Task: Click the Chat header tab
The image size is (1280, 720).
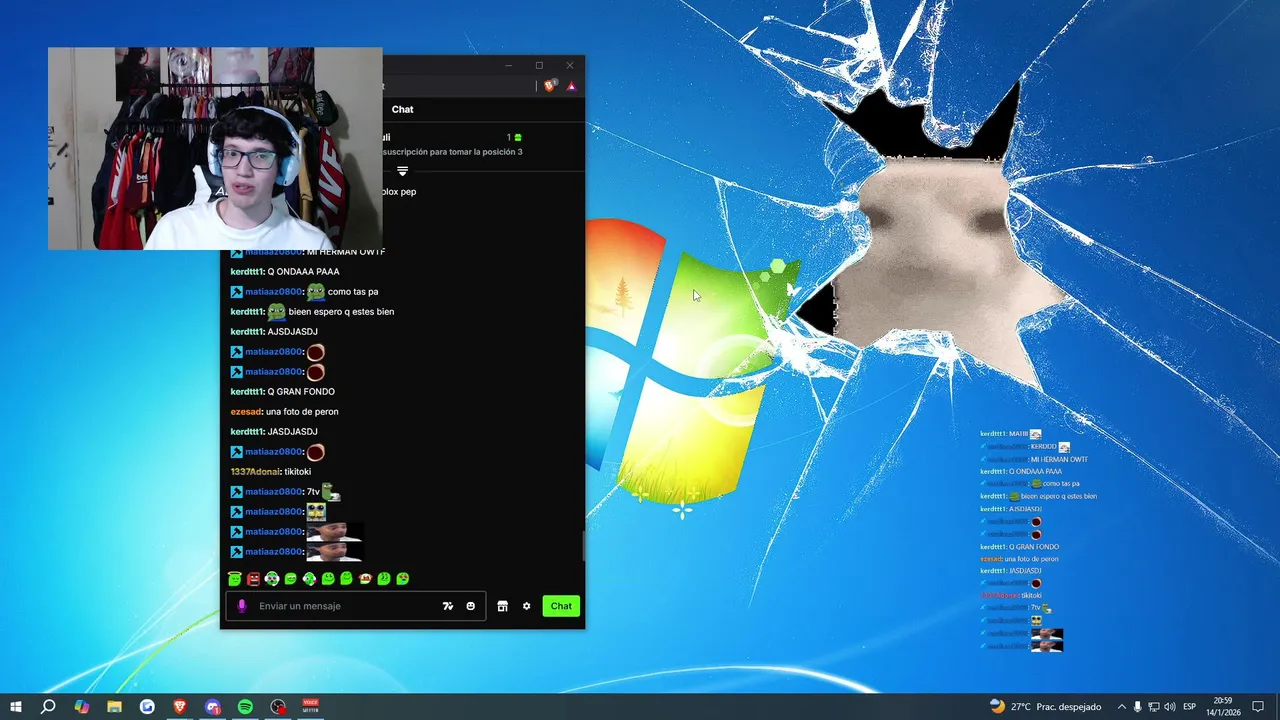Action: point(402,109)
